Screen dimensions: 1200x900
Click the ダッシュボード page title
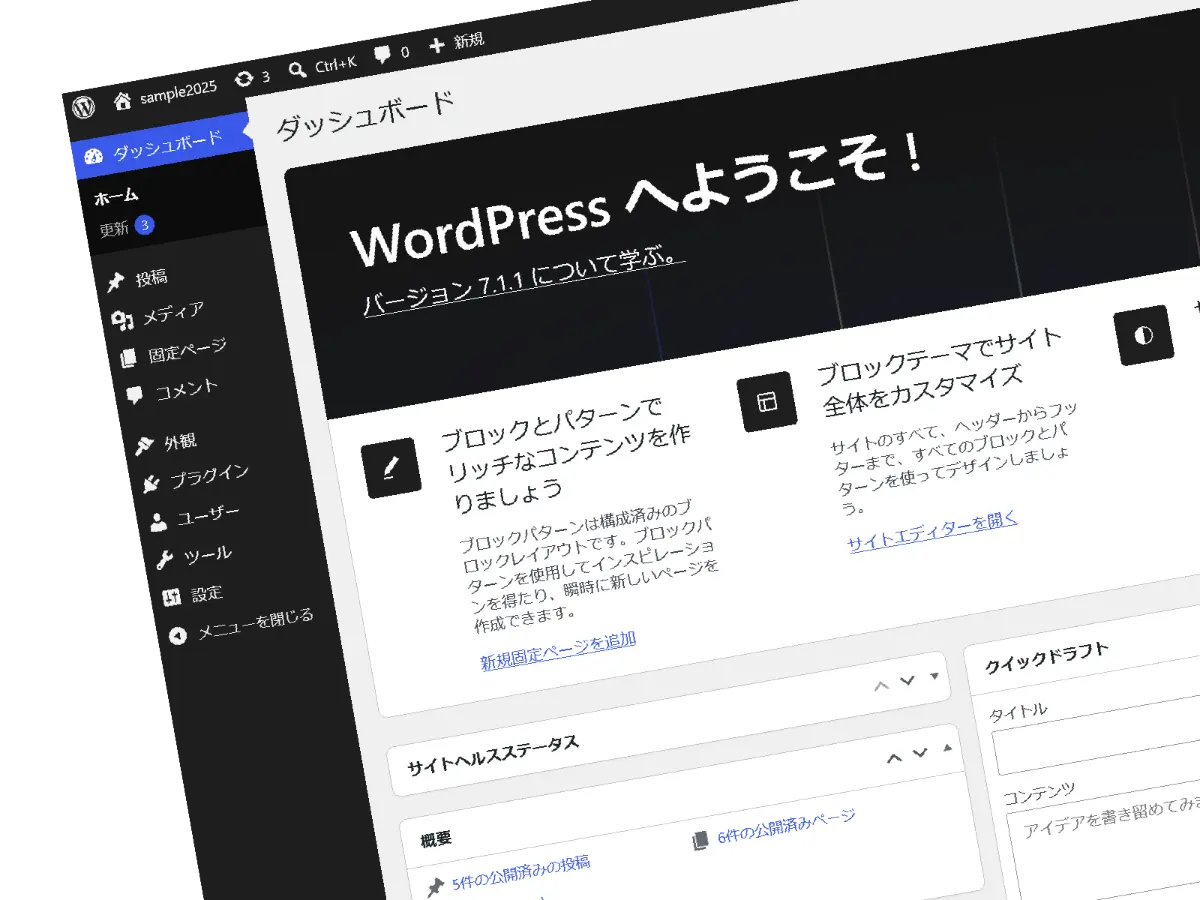pyautogui.click(x=365, y=114)
